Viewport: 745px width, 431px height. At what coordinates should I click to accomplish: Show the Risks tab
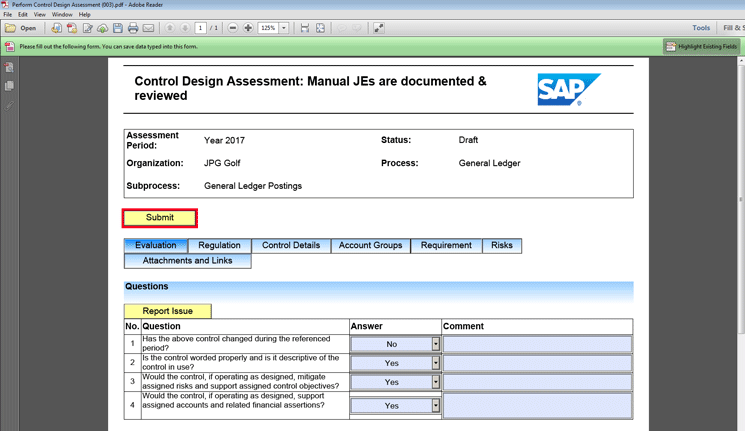coord(502,246)
